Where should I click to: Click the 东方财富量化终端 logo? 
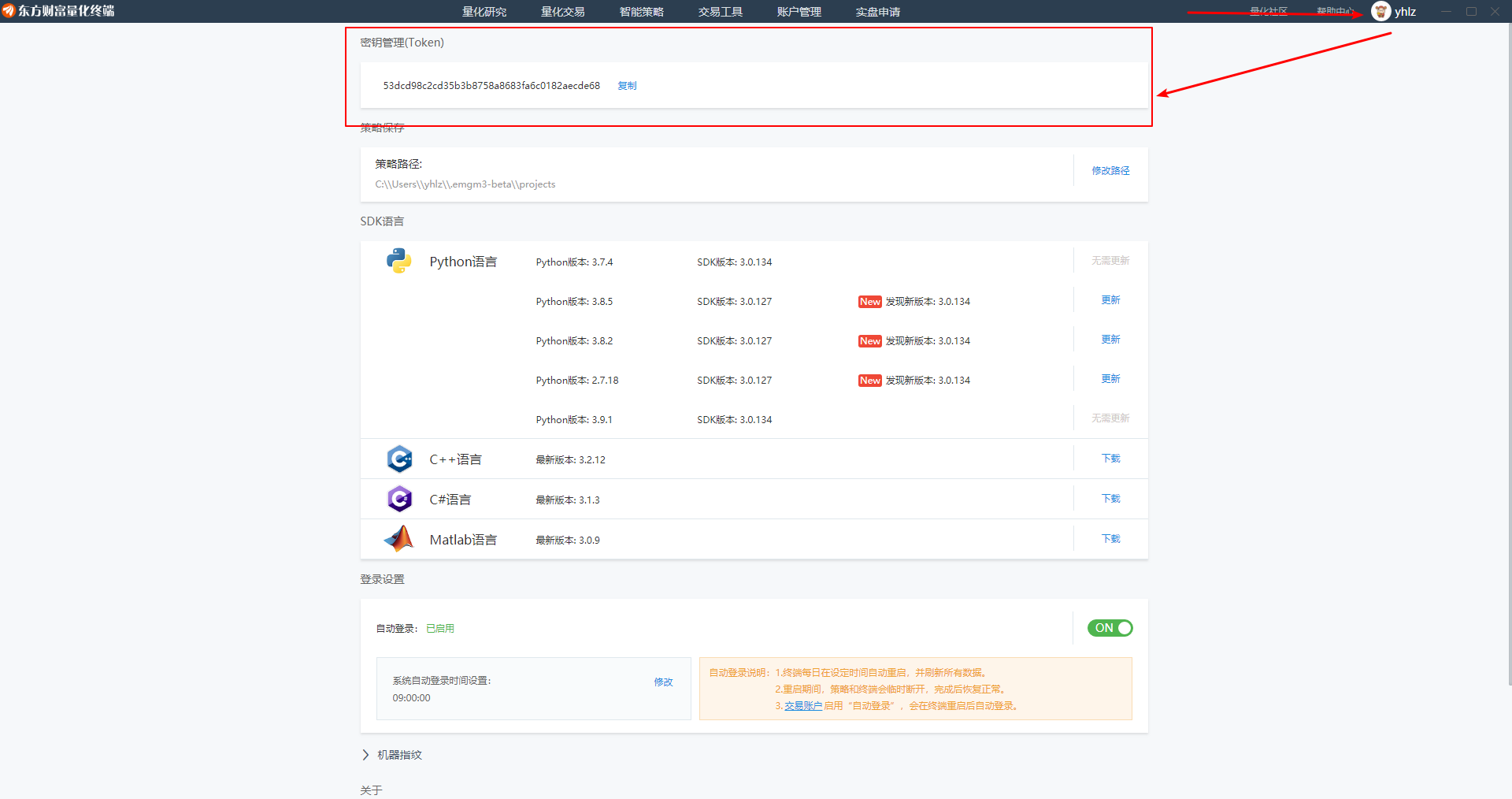pyautogui.click(x=59, y=11)
